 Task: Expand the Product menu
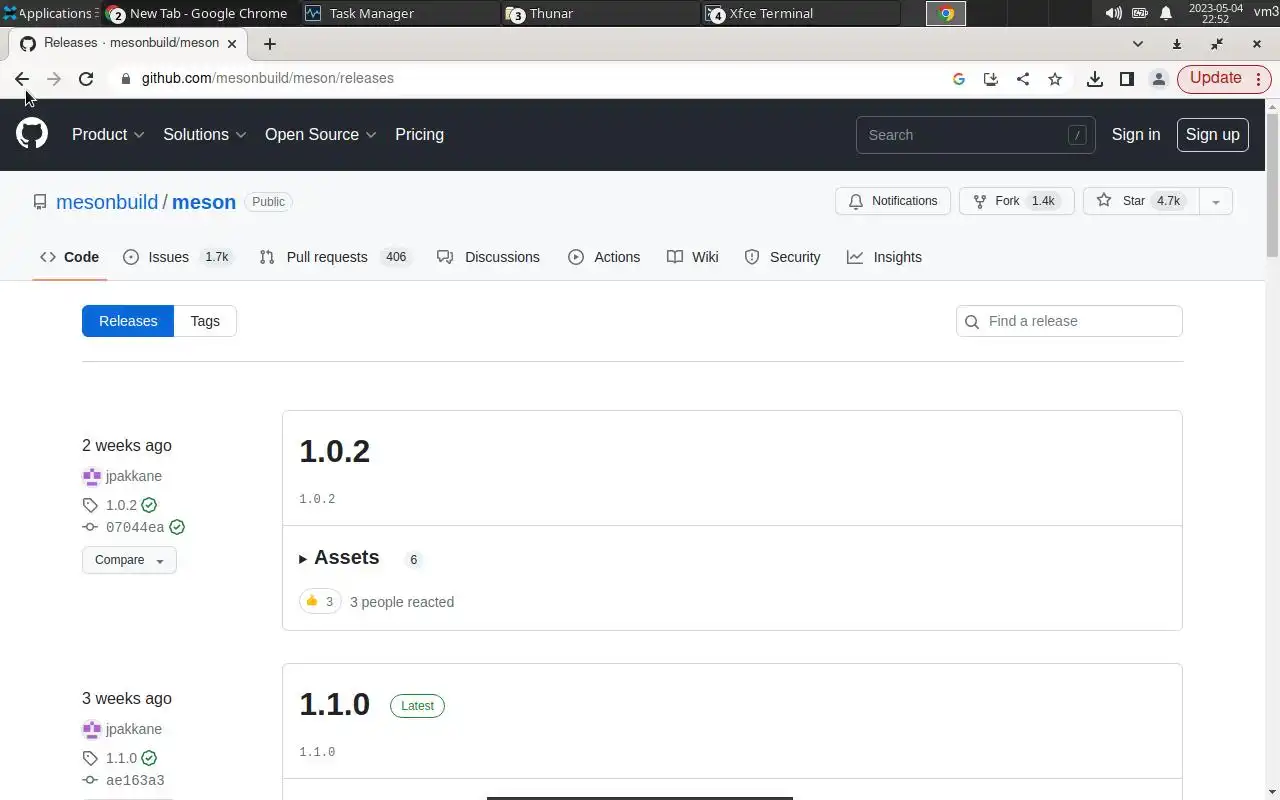pyautogui.click(x=108, y=134)
